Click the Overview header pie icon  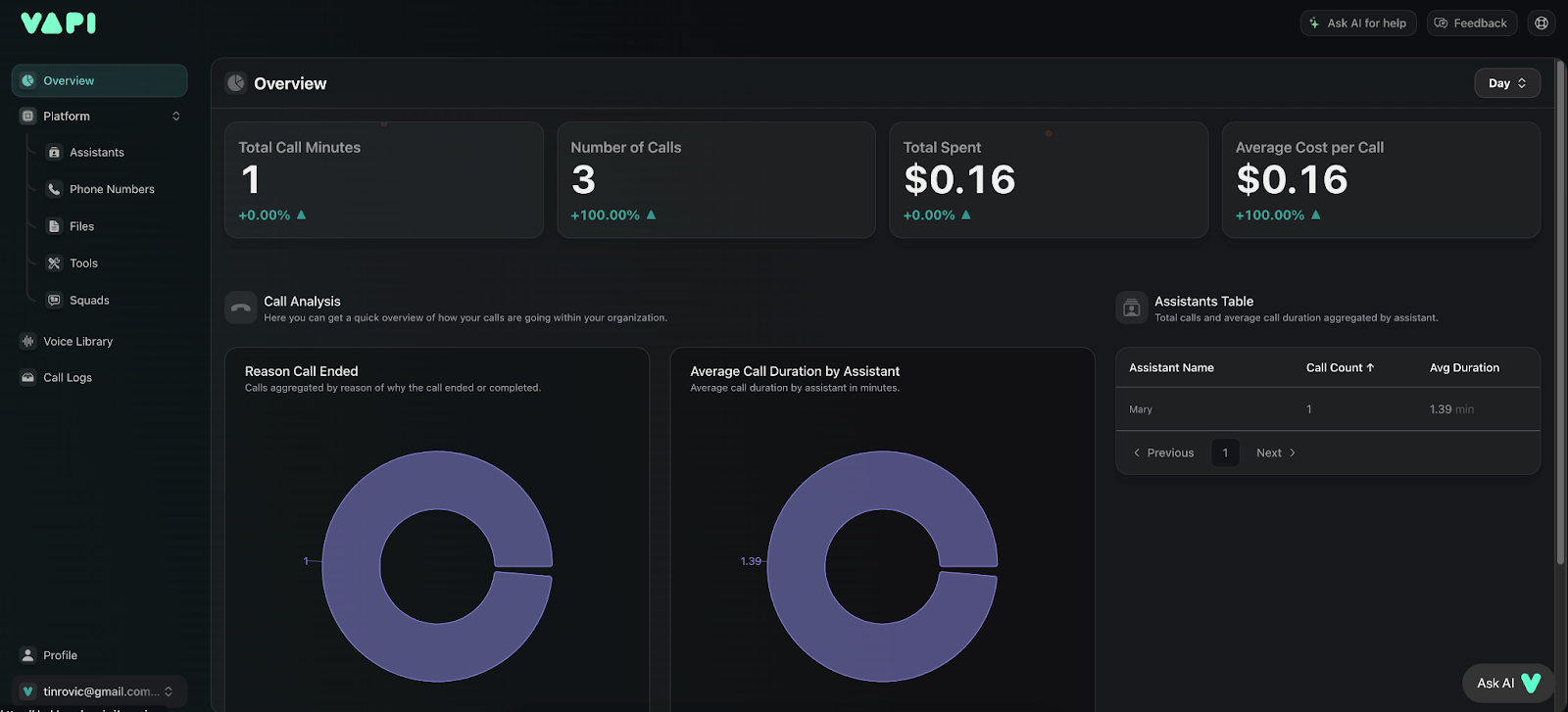pos(236,83)
